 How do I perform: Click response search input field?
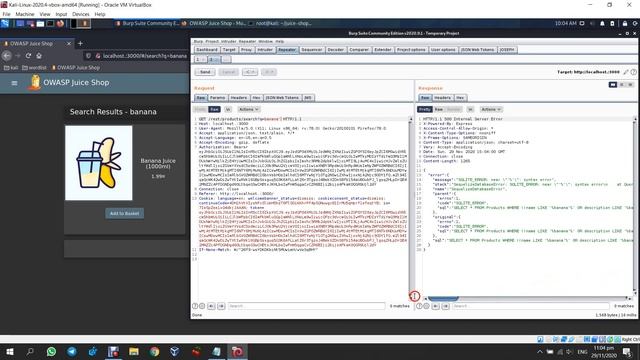[x=530, y=306]
